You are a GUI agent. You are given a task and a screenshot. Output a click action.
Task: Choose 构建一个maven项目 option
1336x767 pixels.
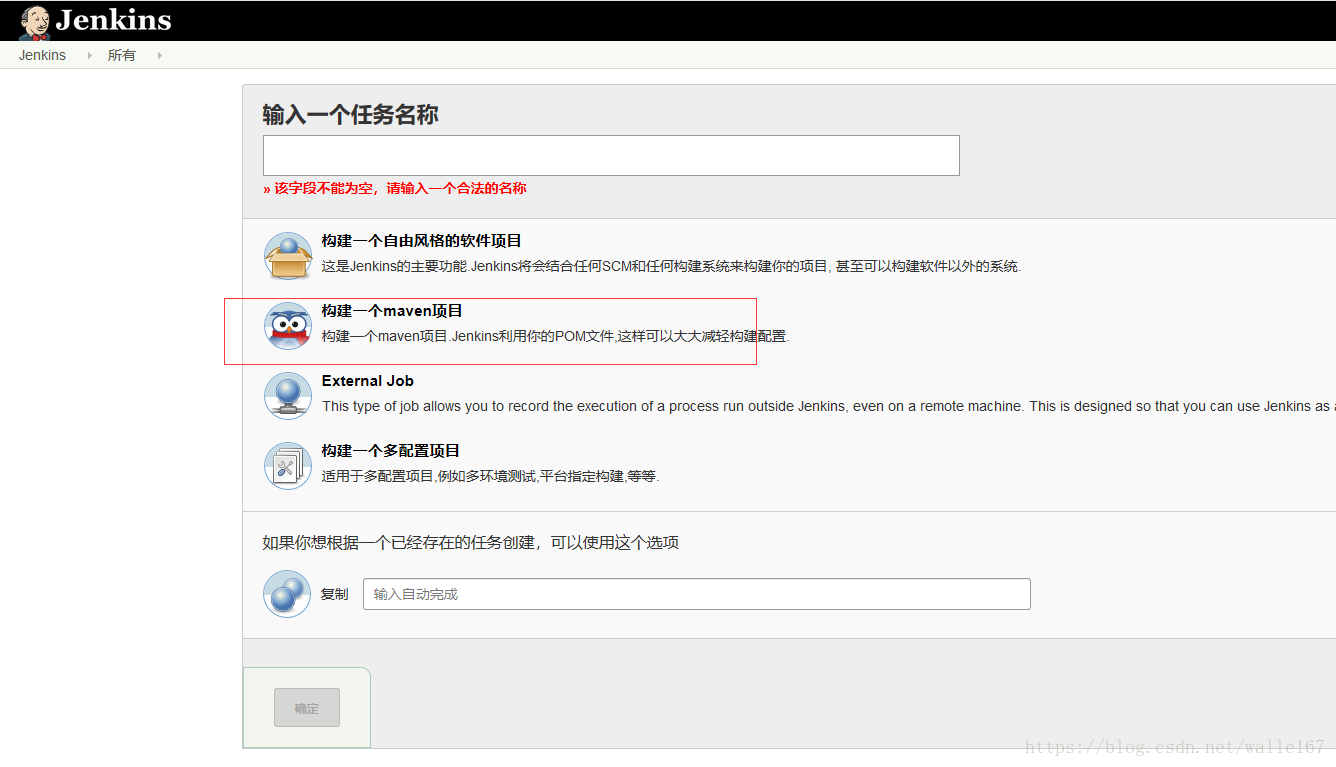tap(392, 311)
